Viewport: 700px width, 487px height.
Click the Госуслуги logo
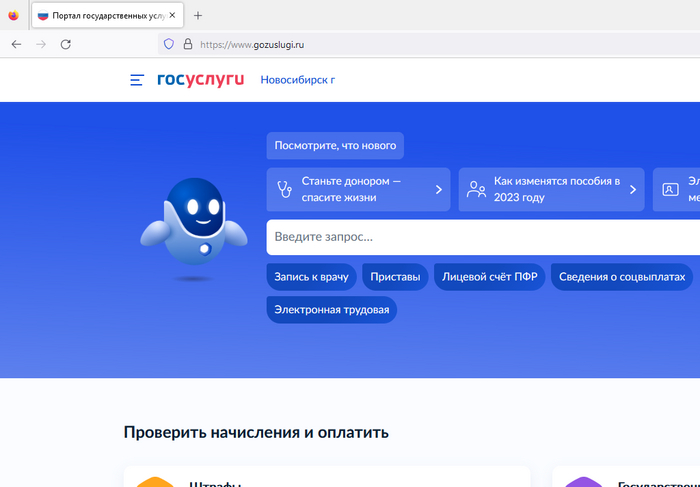coord(200,80)
